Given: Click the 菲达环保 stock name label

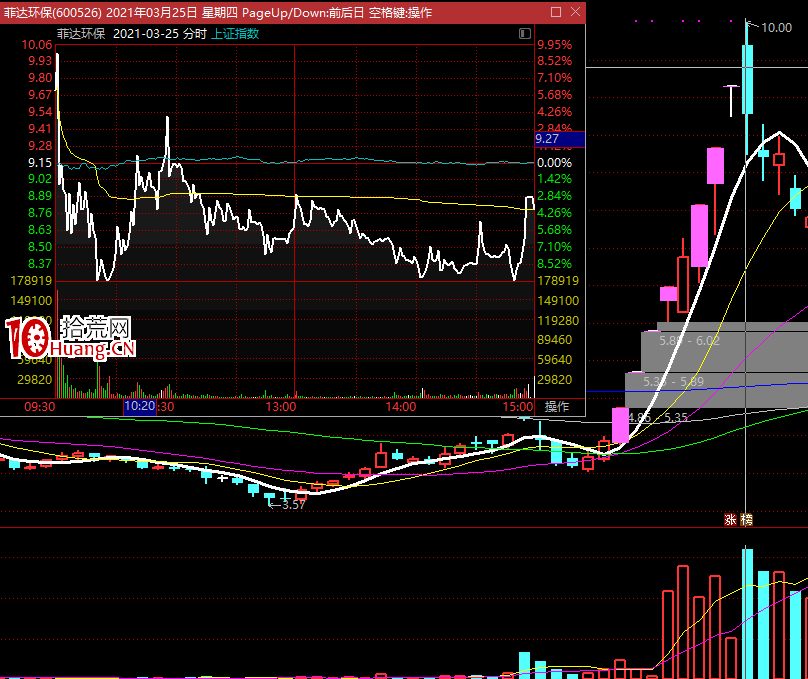Looking at the screenshot, I should point(81,33).
